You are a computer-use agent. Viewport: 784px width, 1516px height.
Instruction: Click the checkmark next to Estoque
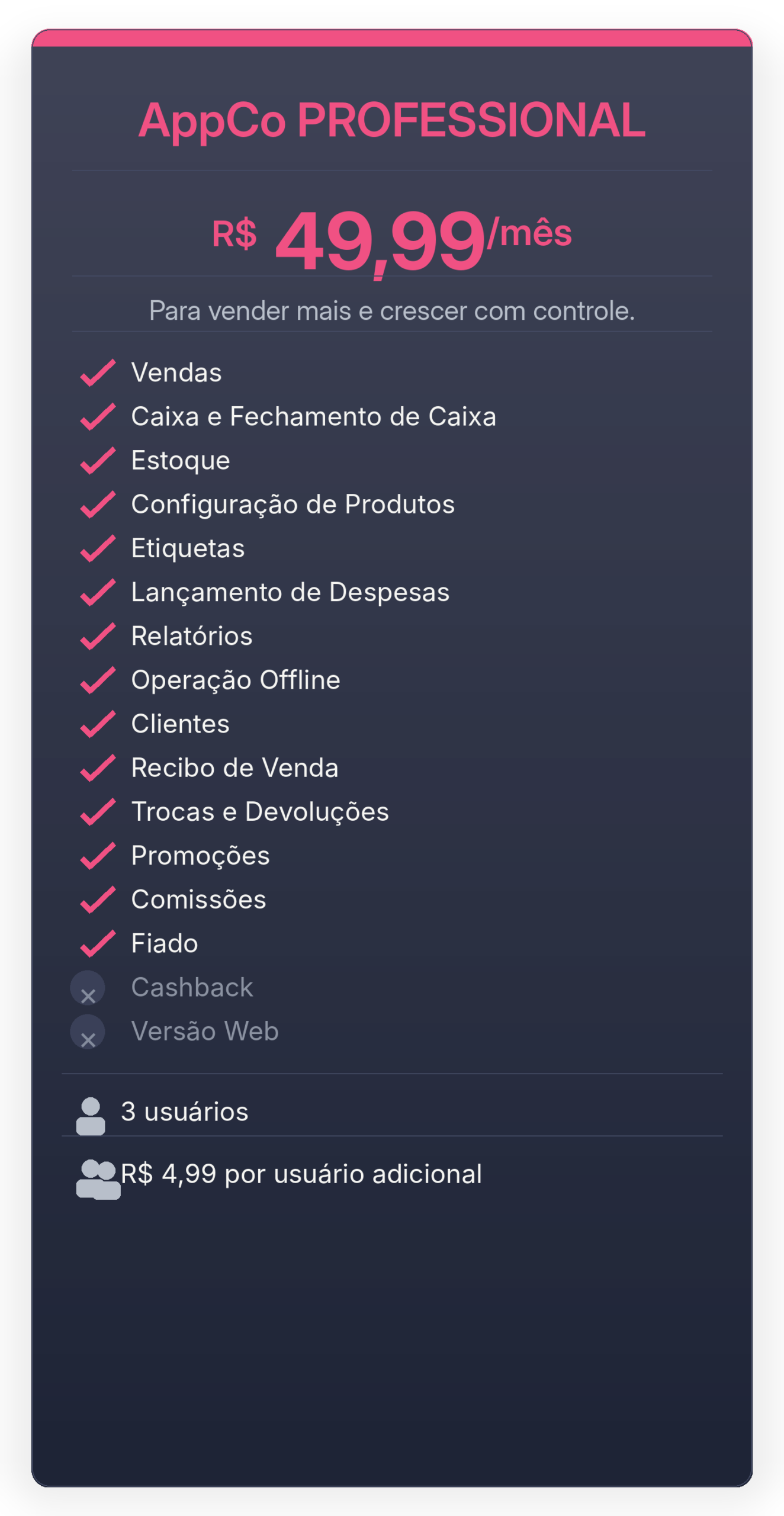tap(98, 461)
